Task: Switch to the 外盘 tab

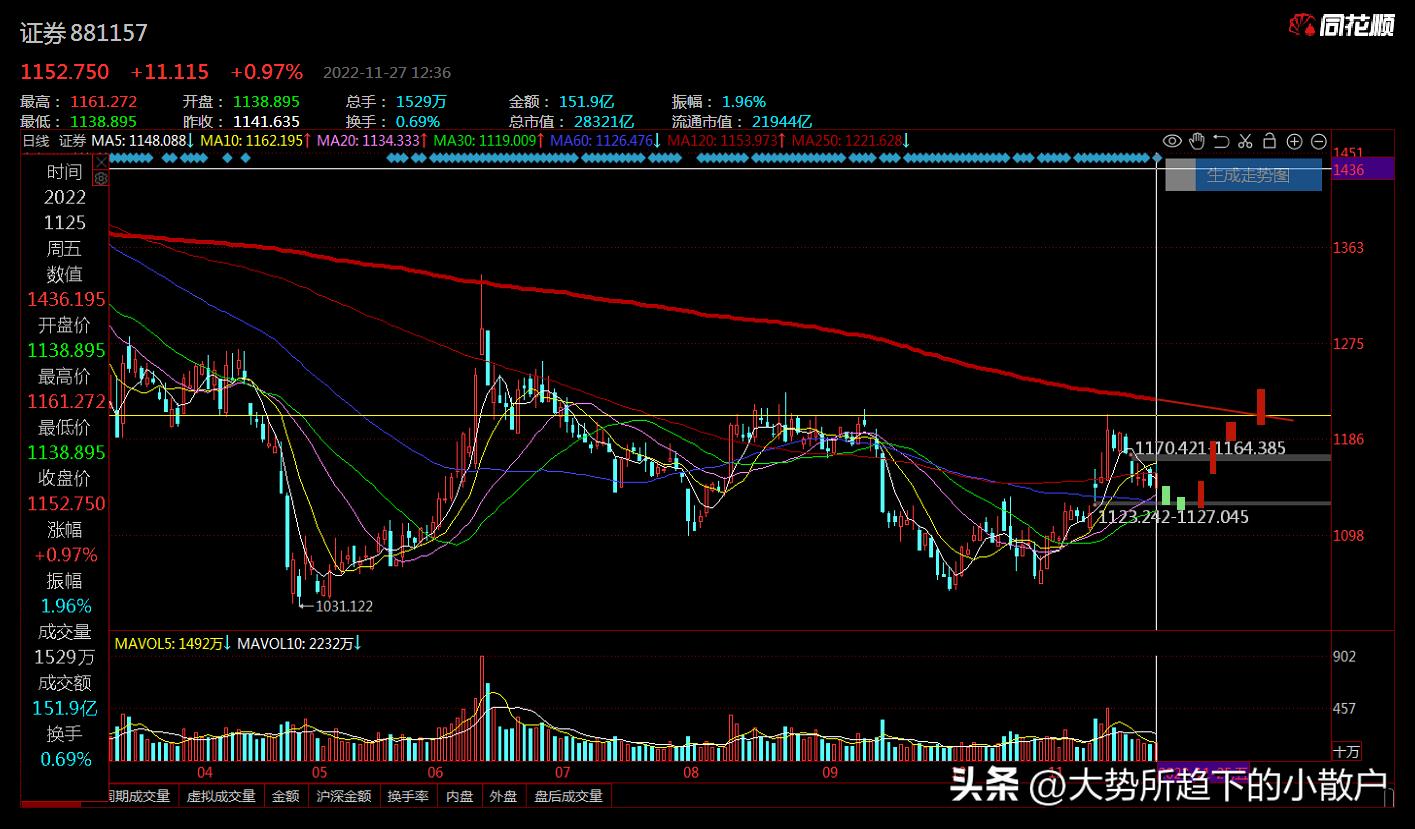Action: pos(503,796)
